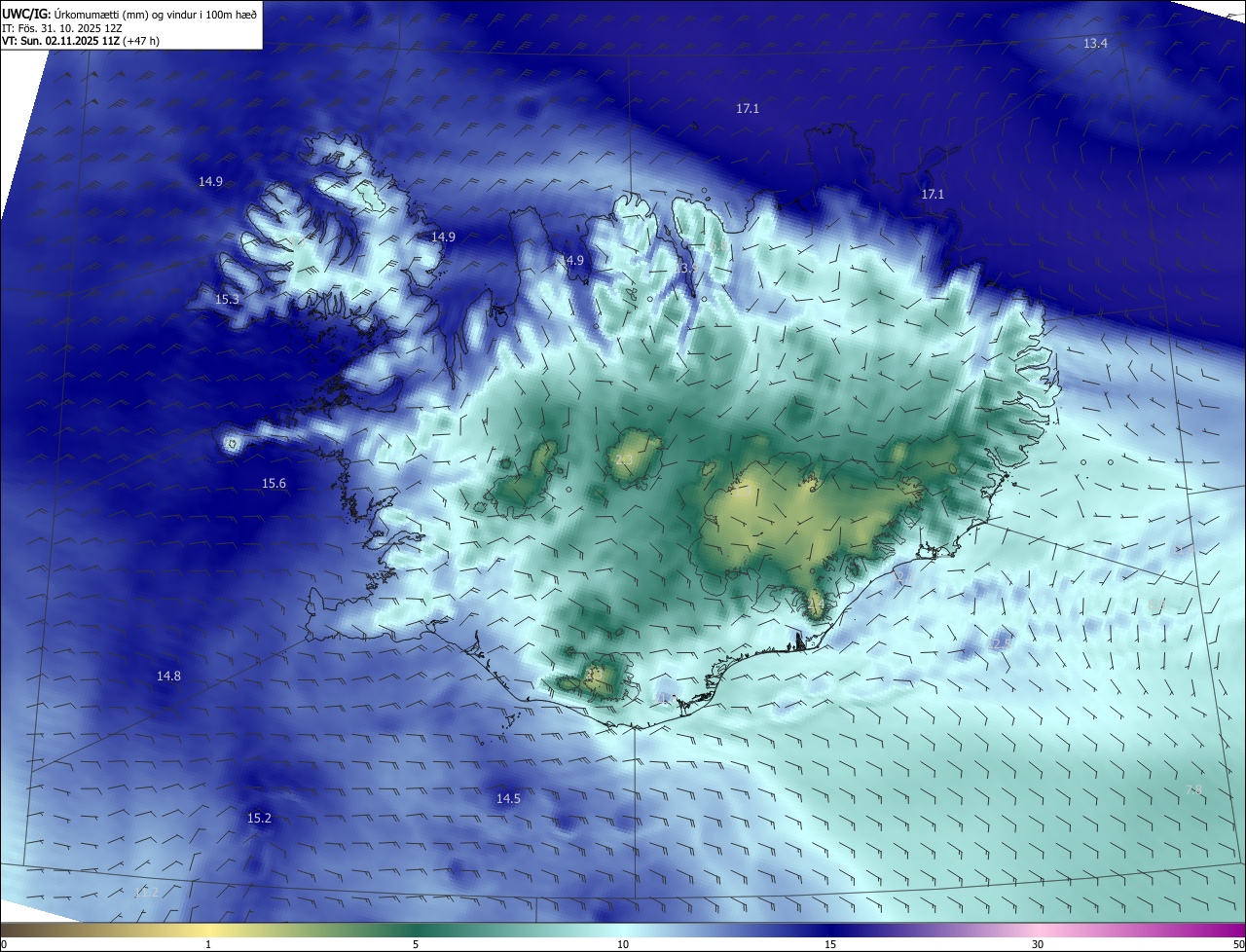Click the 8.8 value label on the map
Screen dimensions: 1246x952
pos(1157,605)
